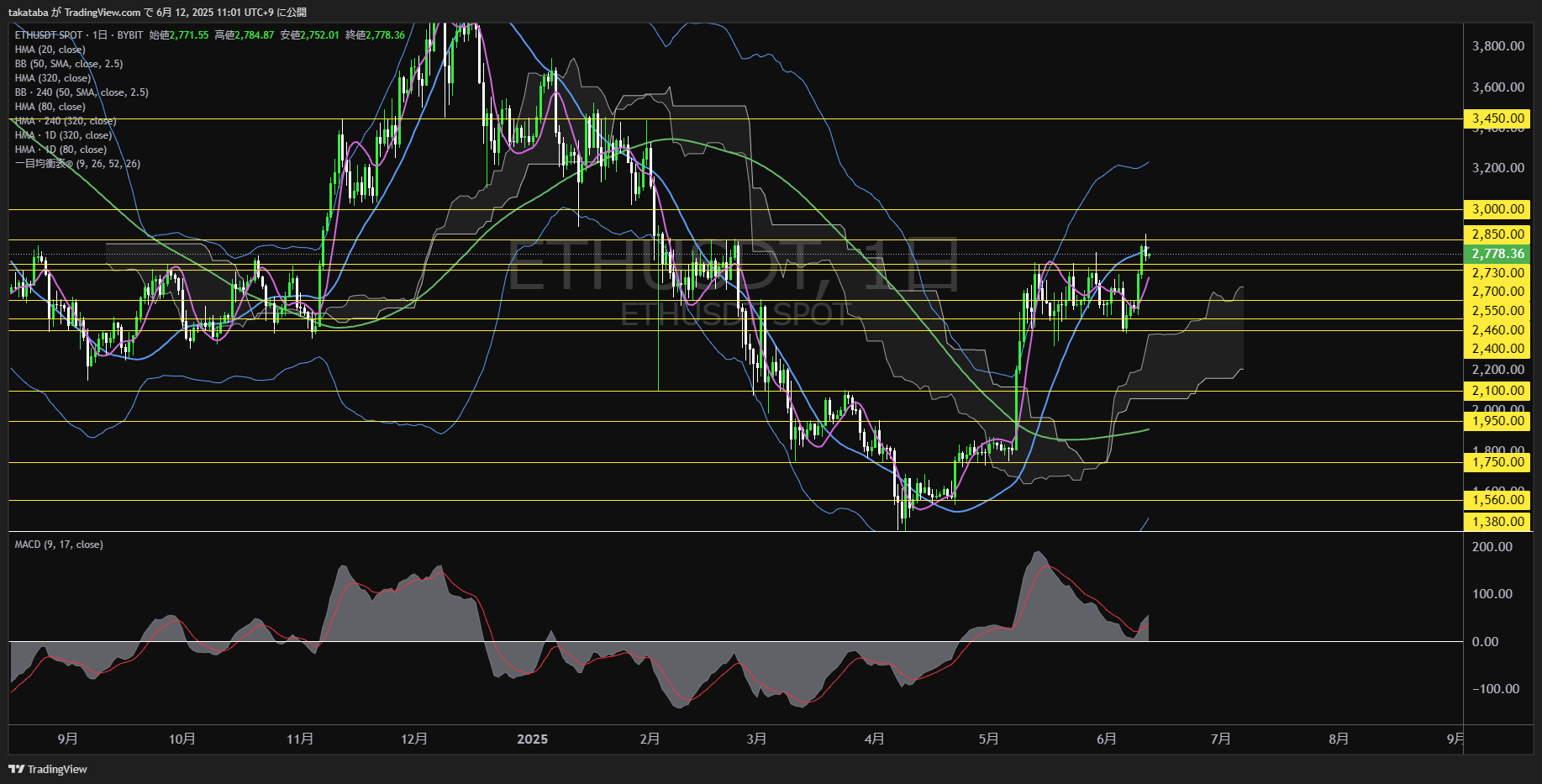
Task: Click the 100.00 MACD axis value
Action: point(1492,594)
